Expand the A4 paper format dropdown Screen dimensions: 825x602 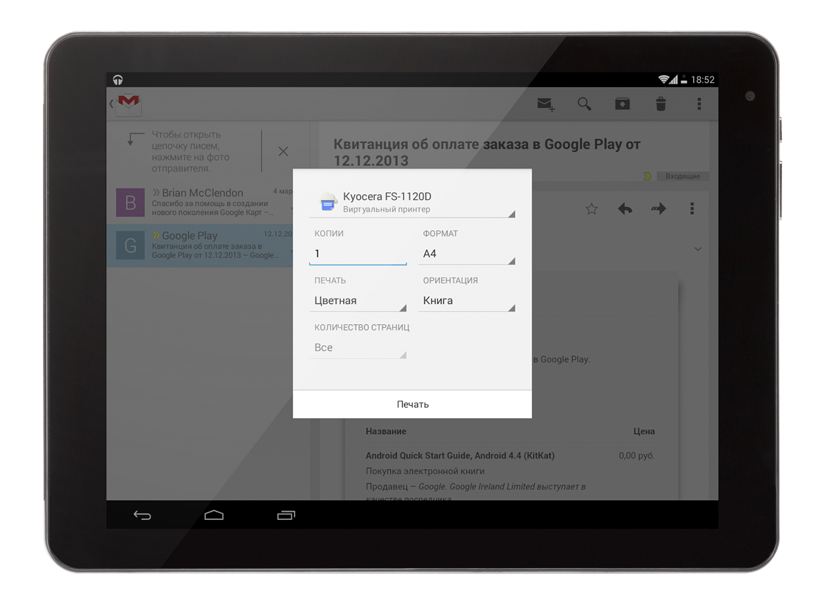(468, 254)
